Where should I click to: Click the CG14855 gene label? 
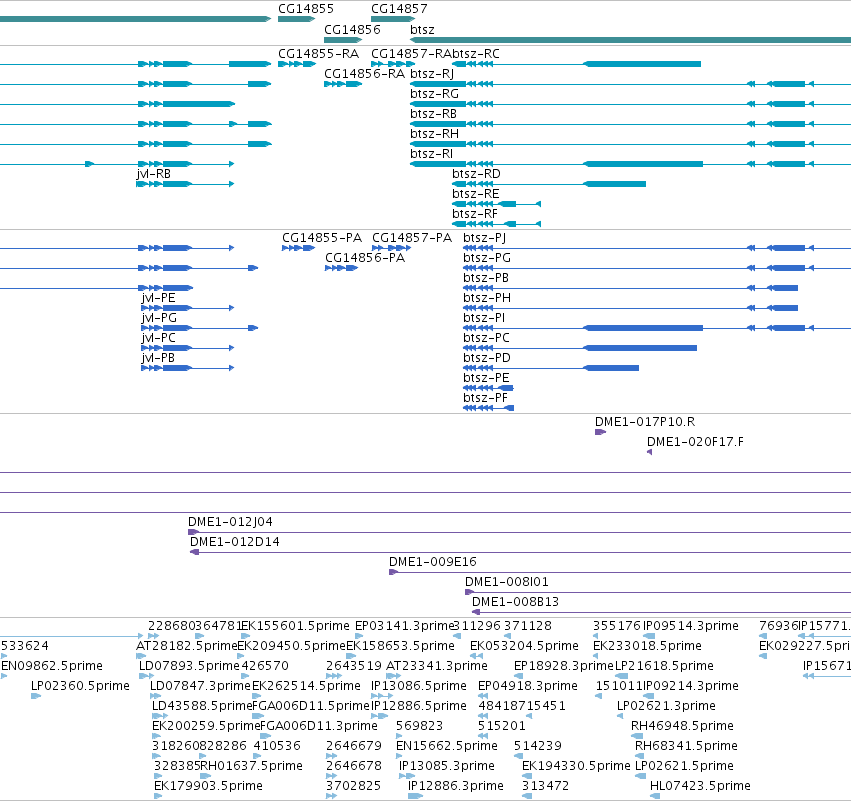[x=306, y=9]
